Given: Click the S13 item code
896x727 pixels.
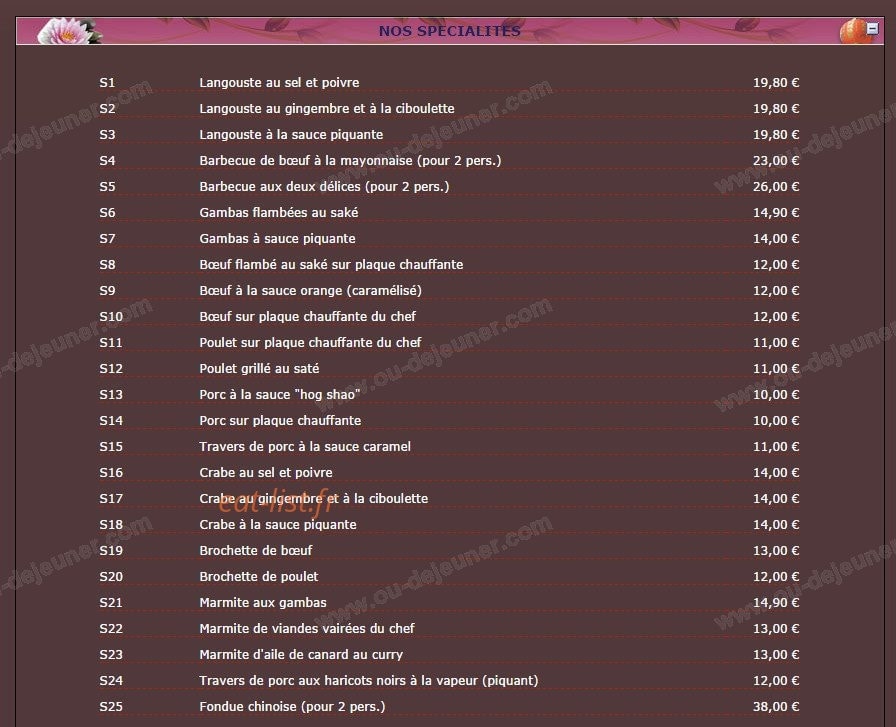Looking at the screenshot, I should click(111, 394).
